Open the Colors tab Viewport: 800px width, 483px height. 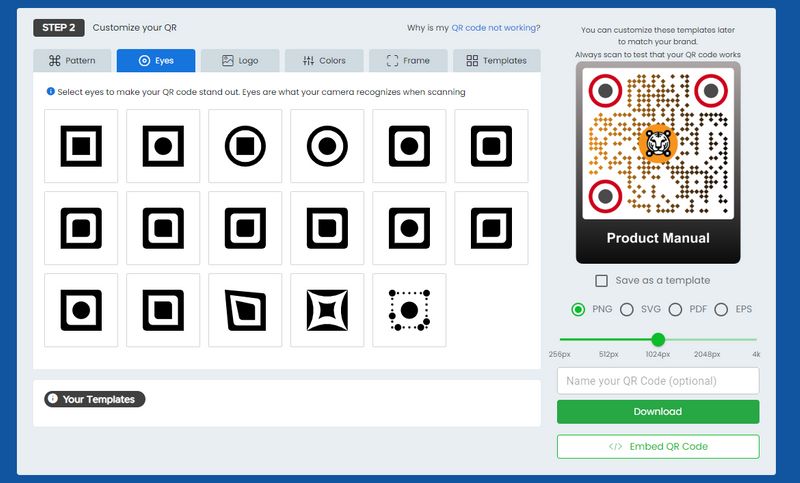(324, 61)
